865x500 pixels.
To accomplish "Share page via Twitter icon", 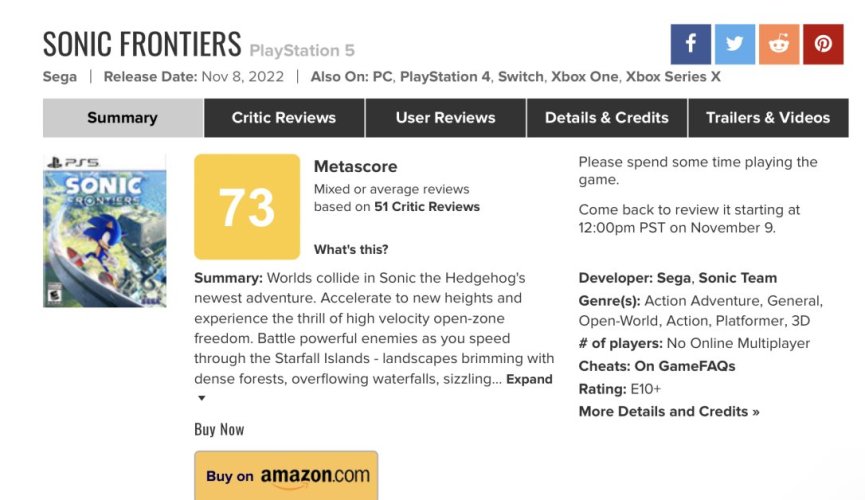I will point(735,44).
